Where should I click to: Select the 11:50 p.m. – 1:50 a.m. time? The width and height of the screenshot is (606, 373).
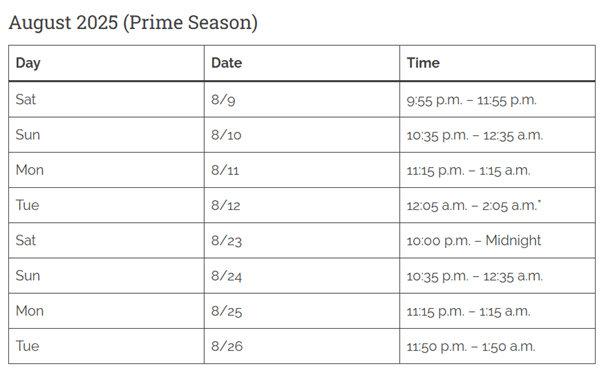pos(471,346)
